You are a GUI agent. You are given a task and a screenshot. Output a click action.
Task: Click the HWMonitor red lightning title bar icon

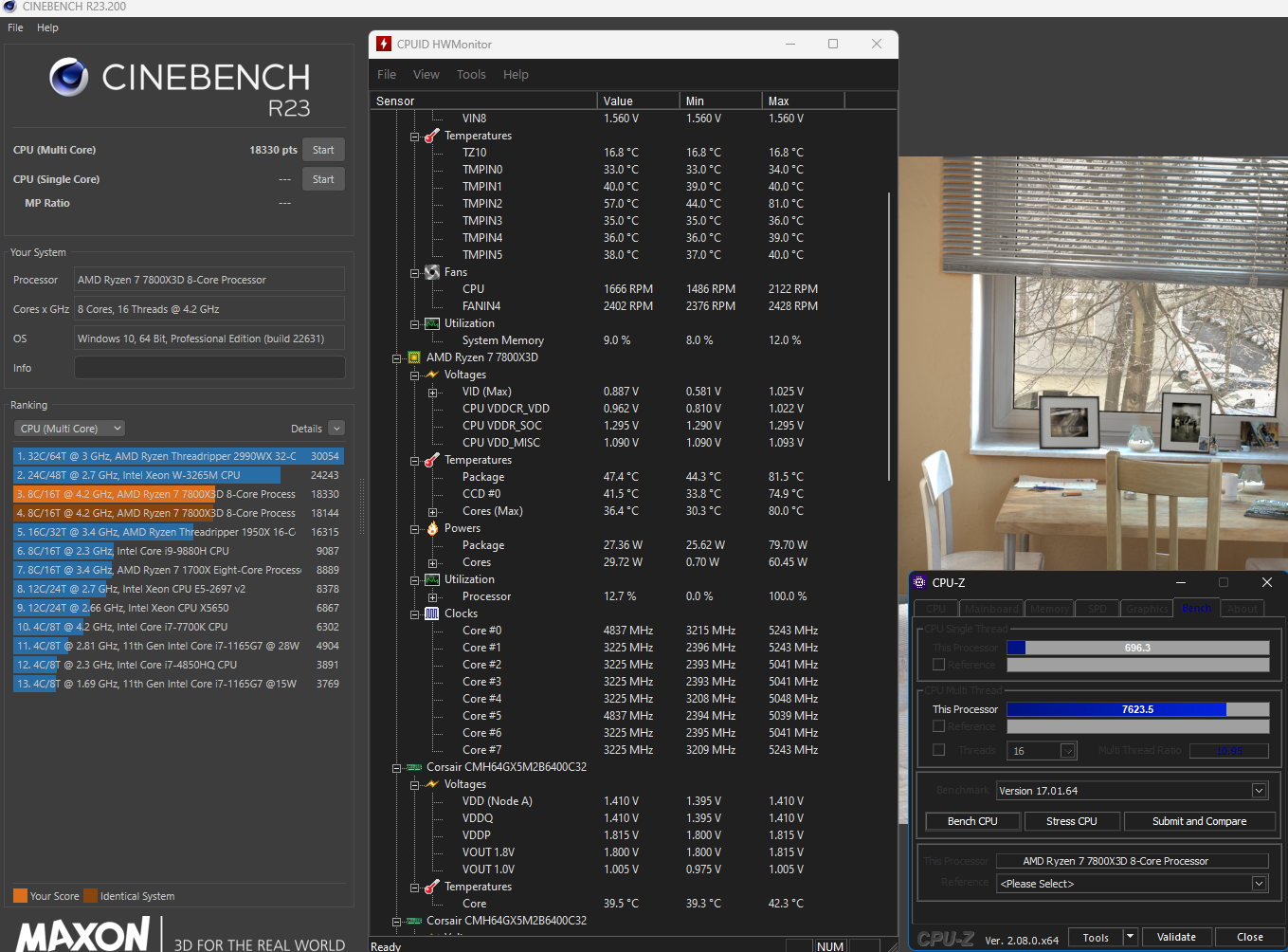coord(384,44)
